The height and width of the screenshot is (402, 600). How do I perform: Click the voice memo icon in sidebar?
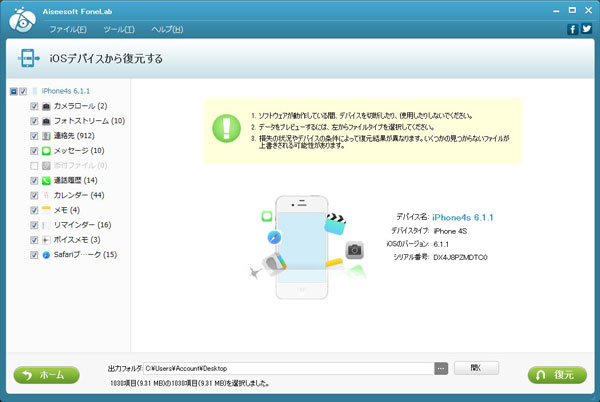(46, 240)
